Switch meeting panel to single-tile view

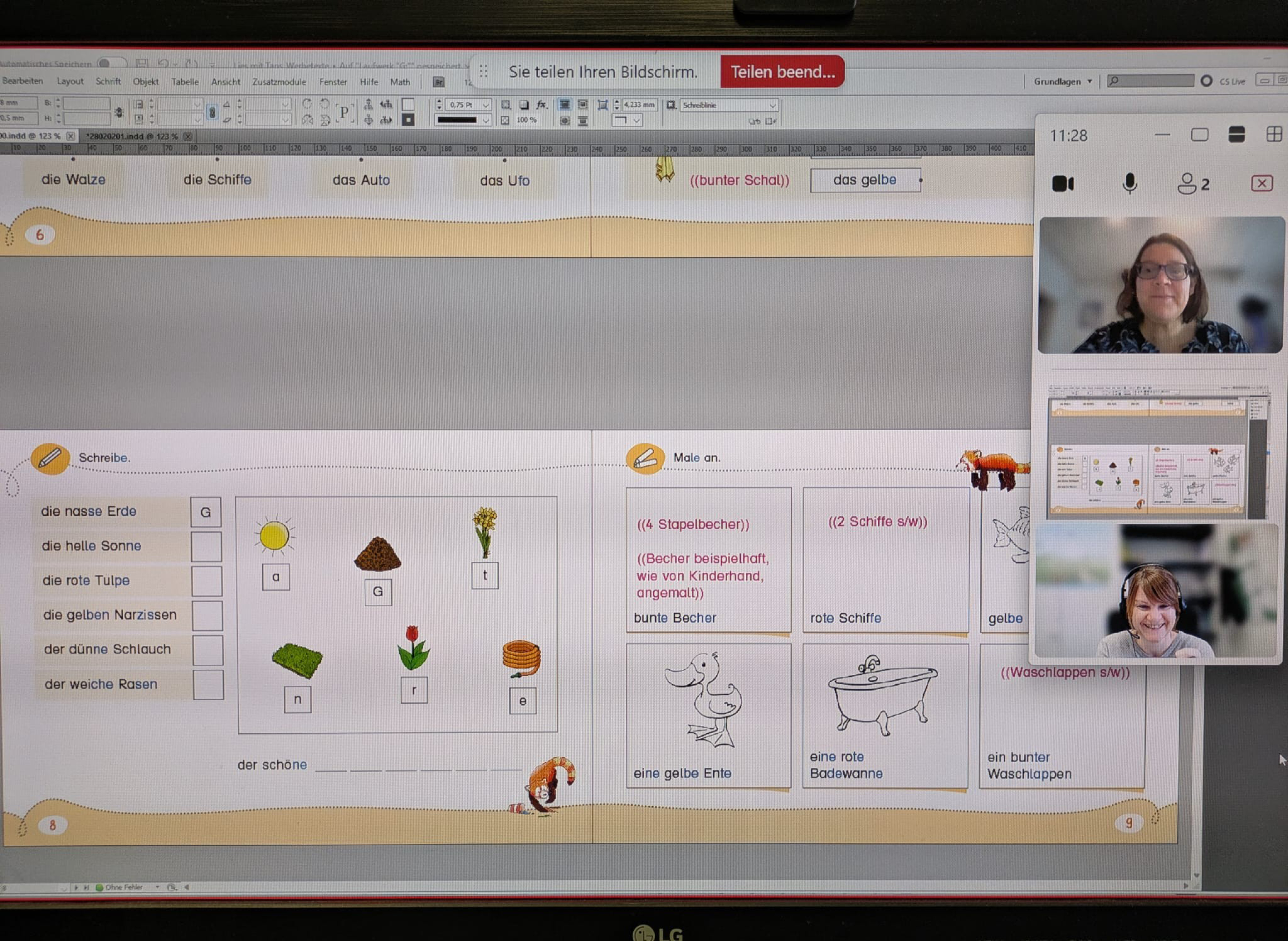pos(1199,134)
